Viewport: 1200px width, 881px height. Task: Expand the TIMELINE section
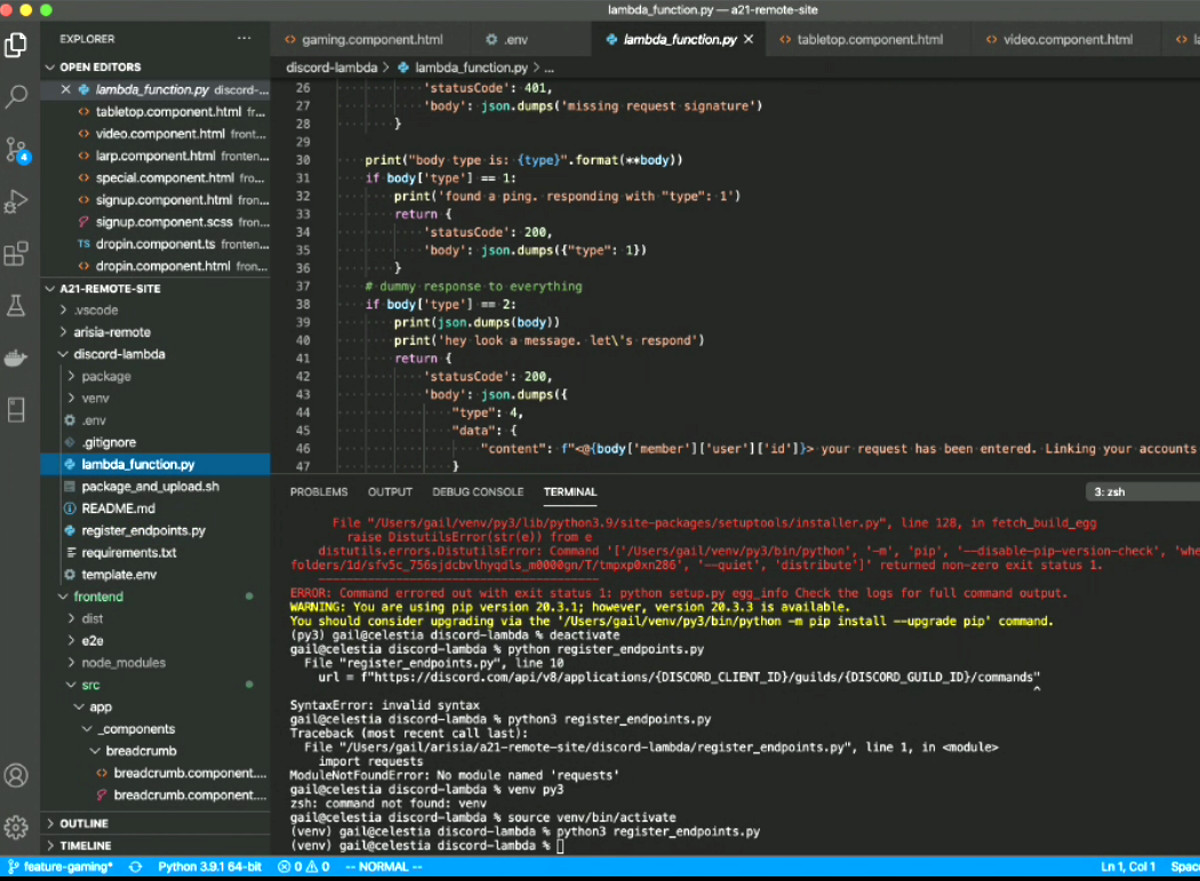pyautogui.click(x=86, y=846)
